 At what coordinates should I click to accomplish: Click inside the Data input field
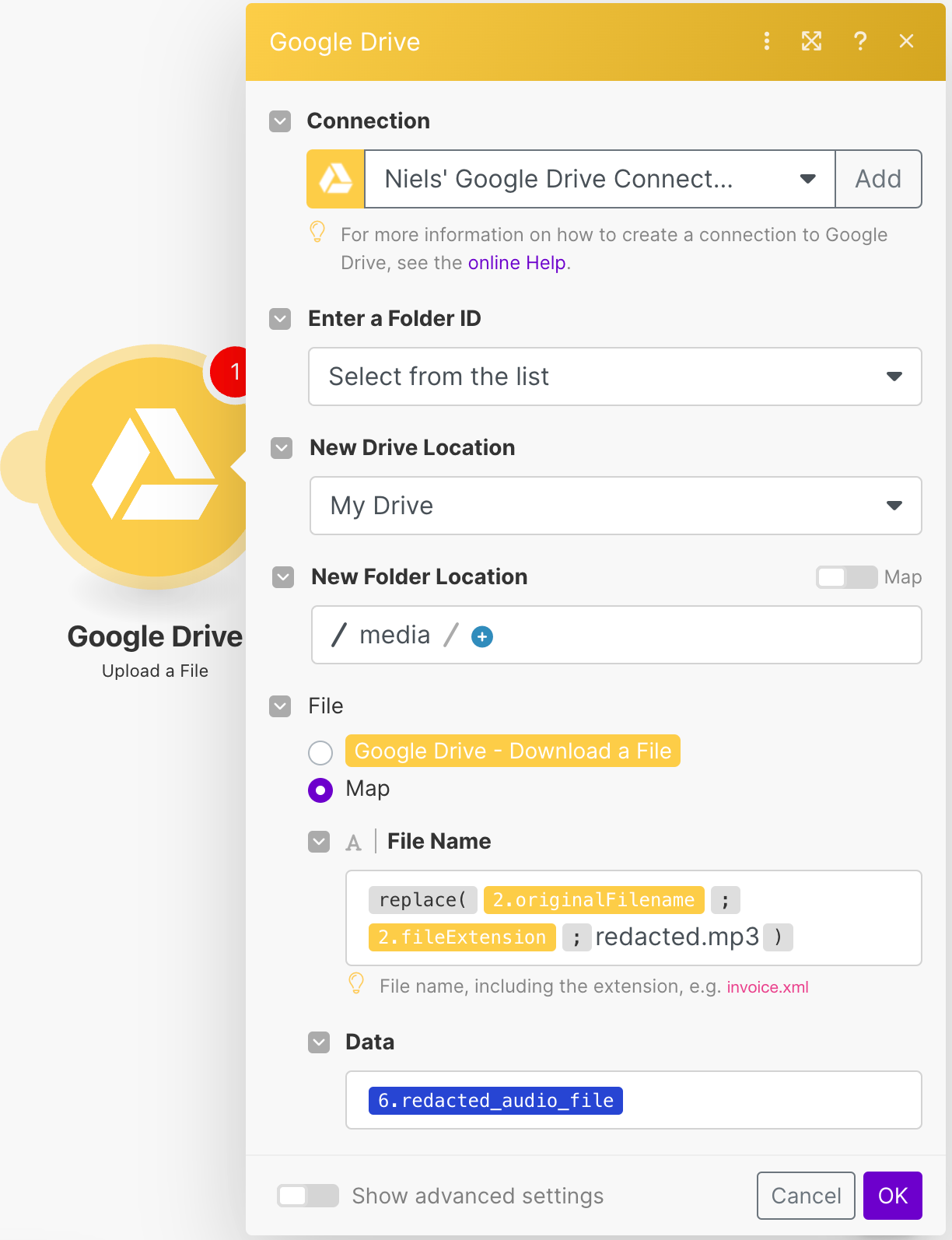click(634, 1100)
